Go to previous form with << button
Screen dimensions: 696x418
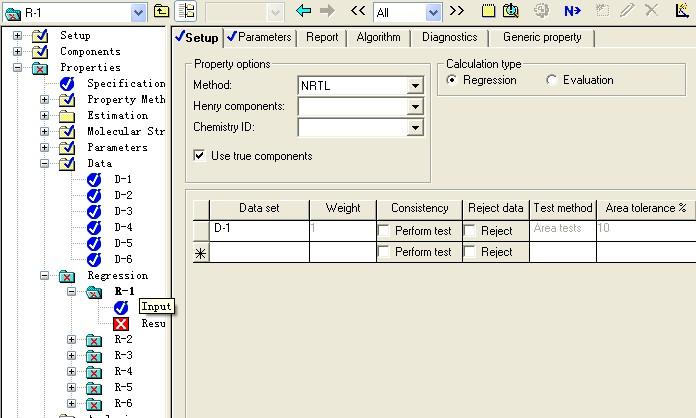358,10
